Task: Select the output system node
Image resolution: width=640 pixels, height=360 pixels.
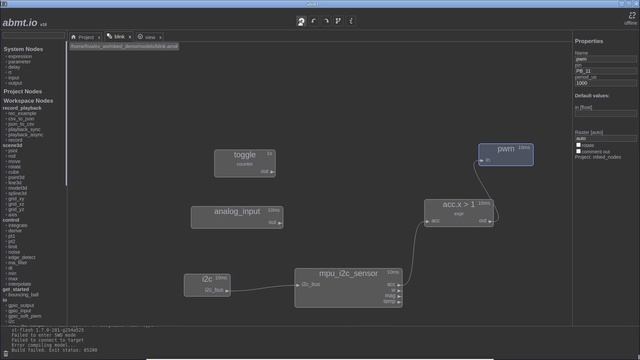Action: [x=14, y=83]
